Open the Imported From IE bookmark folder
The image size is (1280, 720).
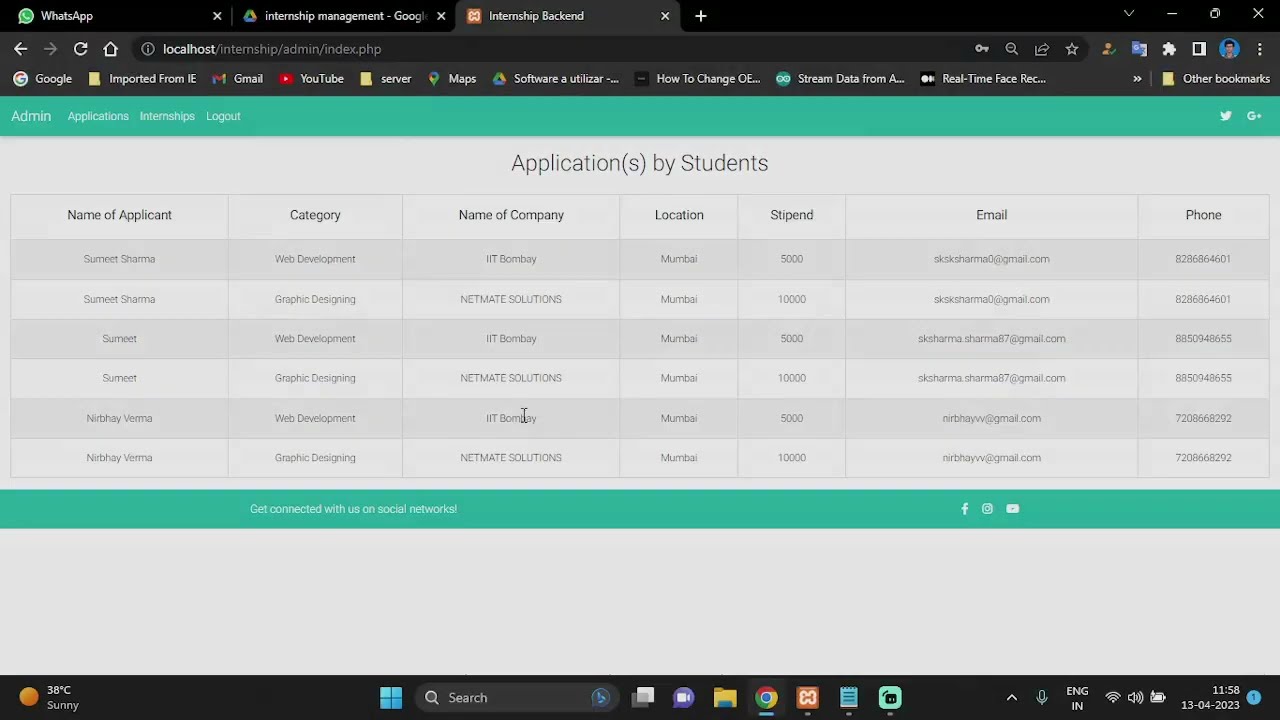pos(142,79)
